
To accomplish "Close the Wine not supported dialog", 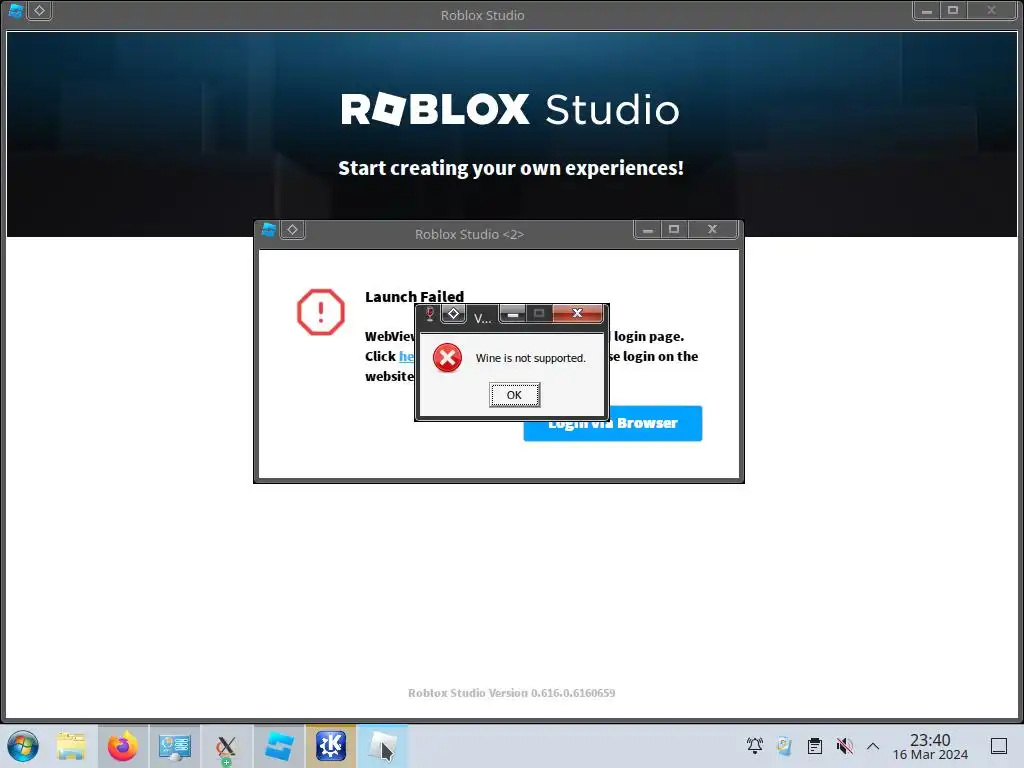I will click(x=577, y=313).
